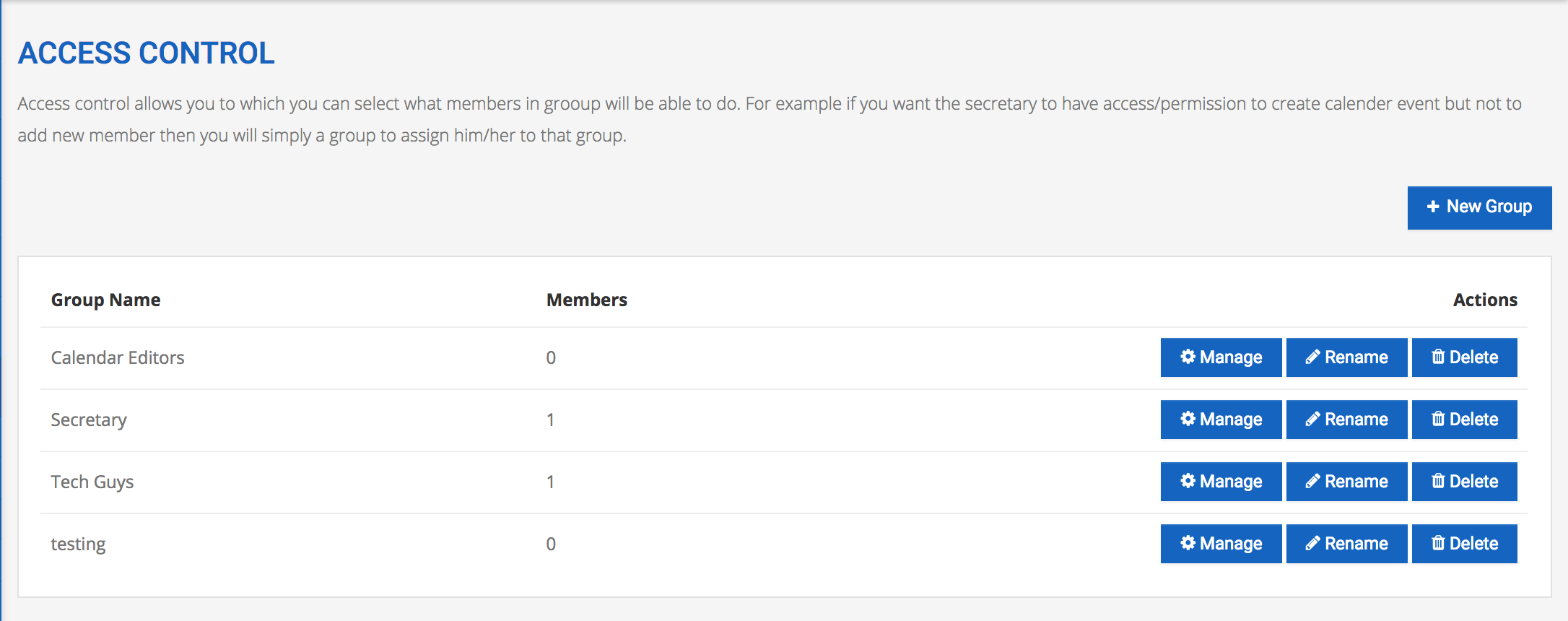Delete the testing group
Viewport: 1568px width, 621px height.
point(1464,544)
